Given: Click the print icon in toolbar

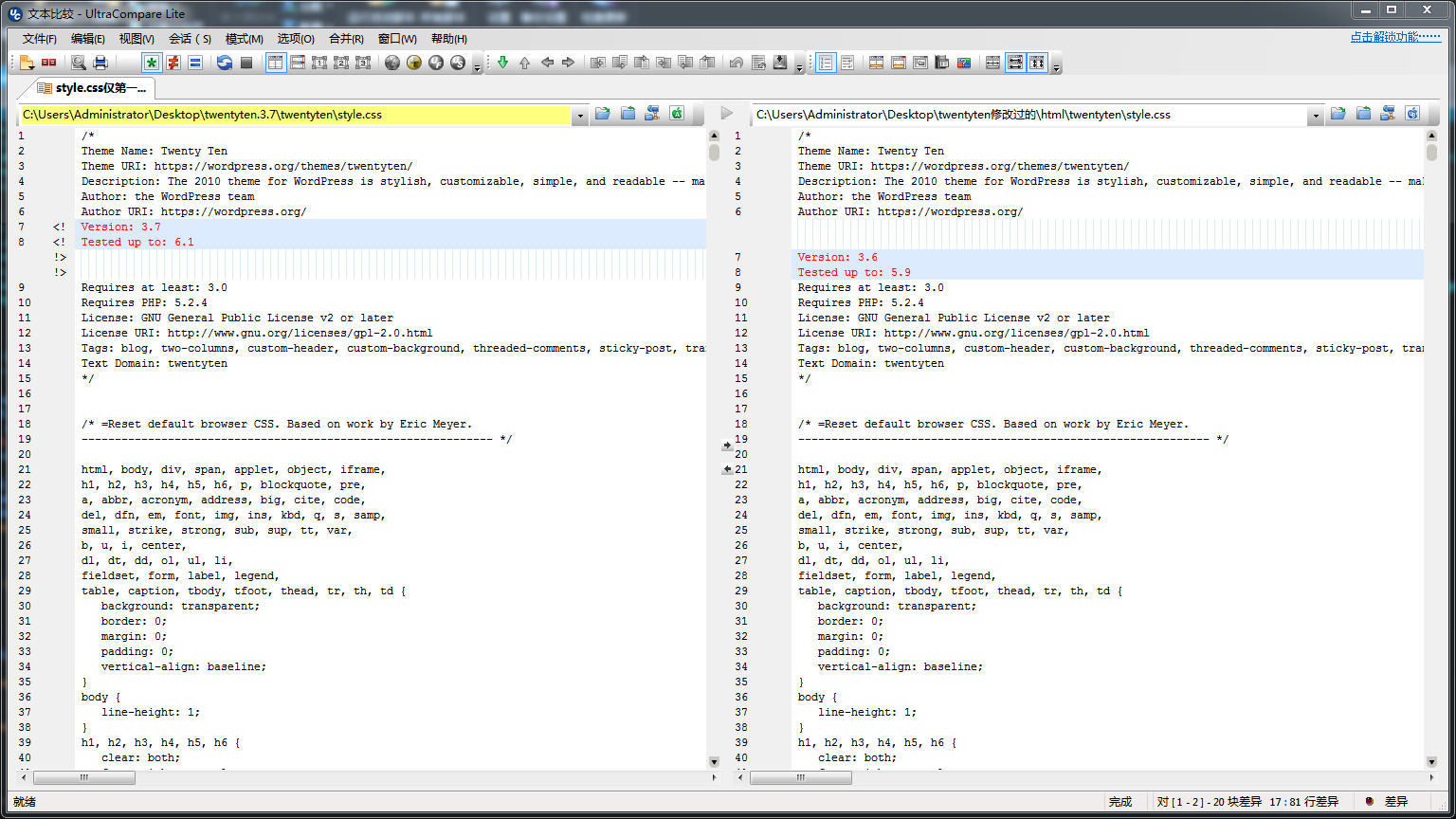Looking at the screenshot, I should pyautogui.click(x=100, y=63).
